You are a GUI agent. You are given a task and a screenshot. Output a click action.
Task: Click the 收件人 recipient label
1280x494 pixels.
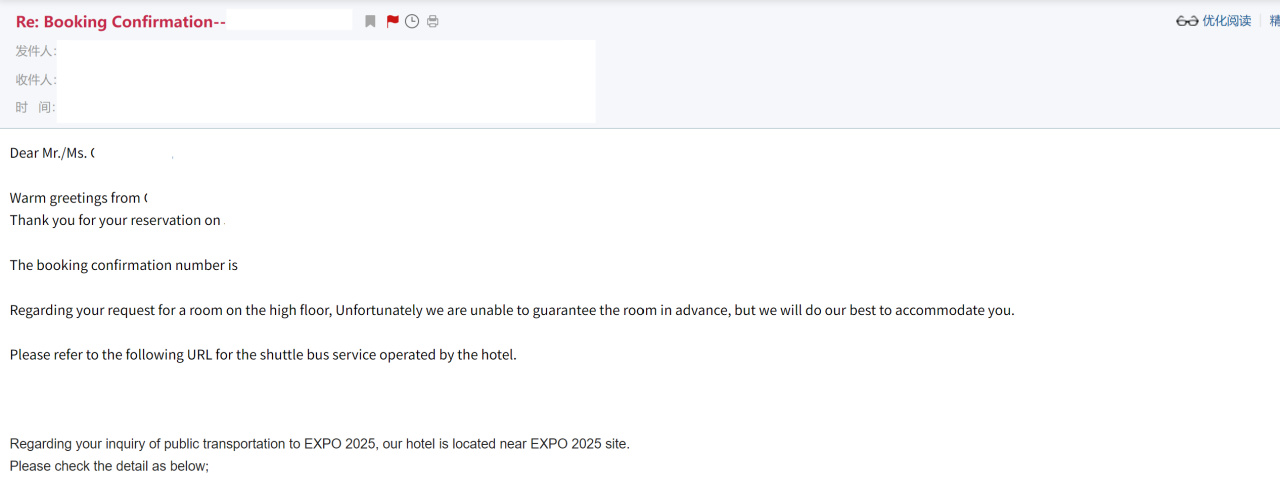(x=36, y=79)
